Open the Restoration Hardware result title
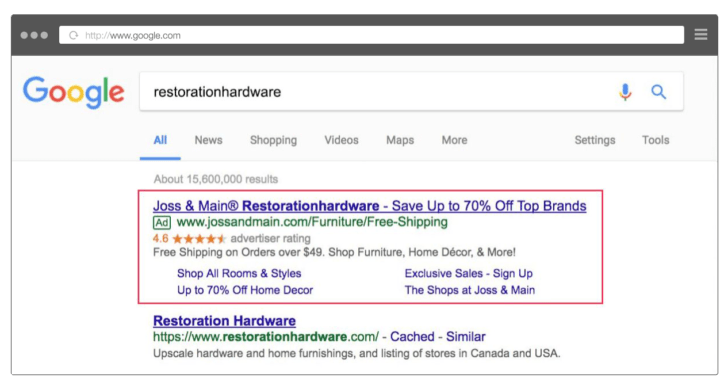Viewport: 728px width, 386px height. click(224, 321)
